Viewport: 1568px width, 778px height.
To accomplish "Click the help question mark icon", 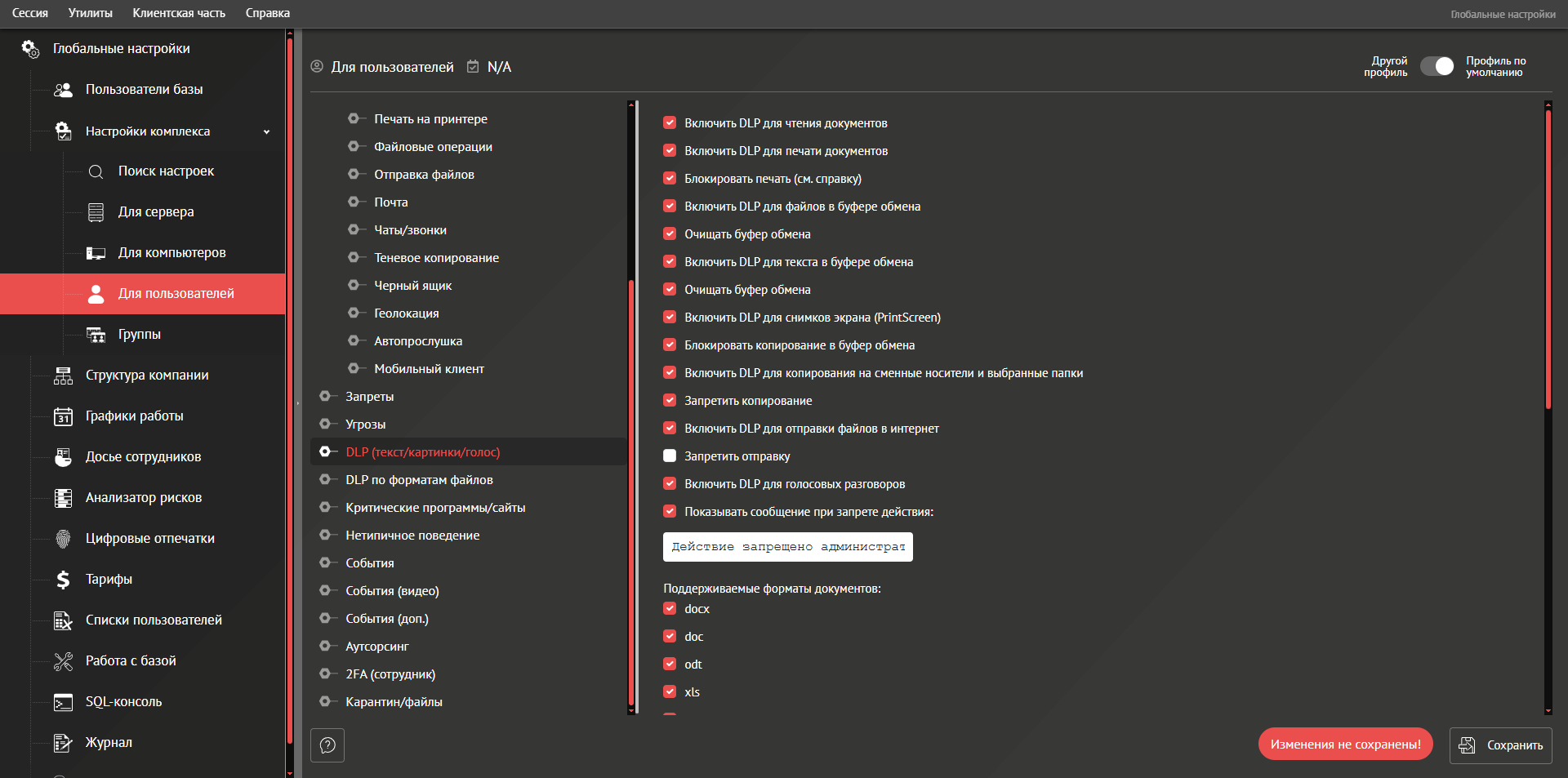I will click(327, 745).
